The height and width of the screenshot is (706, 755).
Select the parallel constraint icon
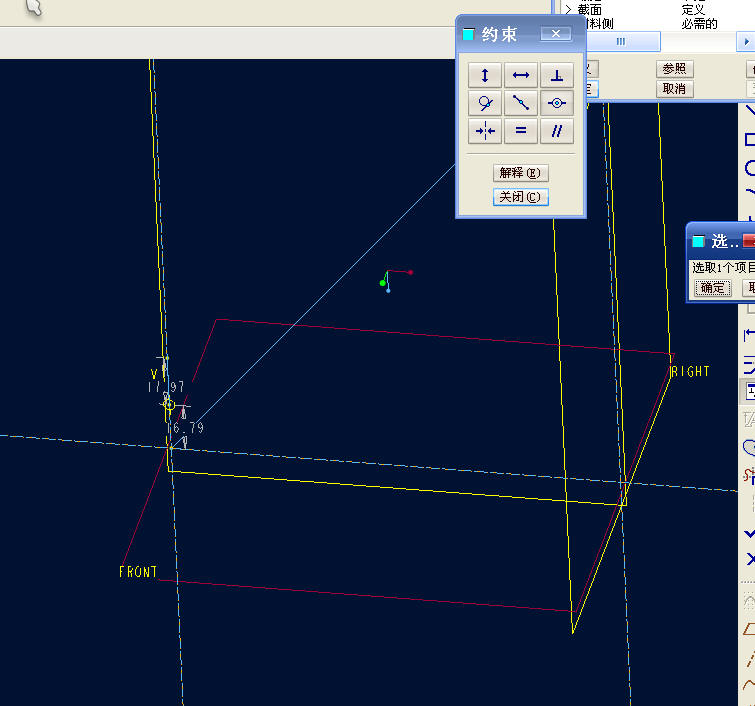(x=557, y=131)
